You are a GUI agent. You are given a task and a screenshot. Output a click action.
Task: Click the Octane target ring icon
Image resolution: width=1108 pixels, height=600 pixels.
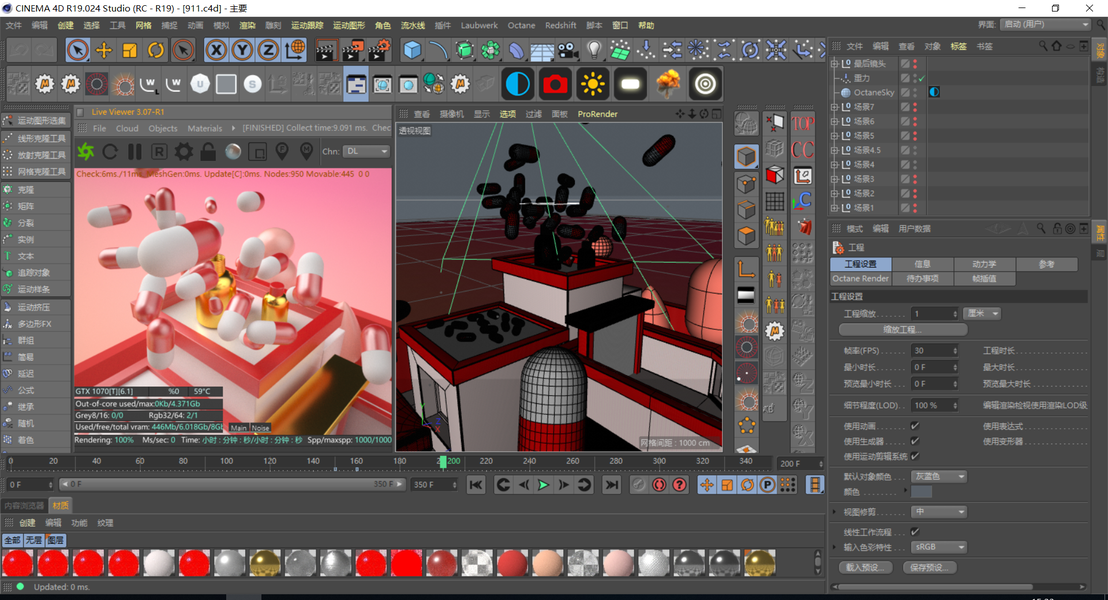point(705,84)
